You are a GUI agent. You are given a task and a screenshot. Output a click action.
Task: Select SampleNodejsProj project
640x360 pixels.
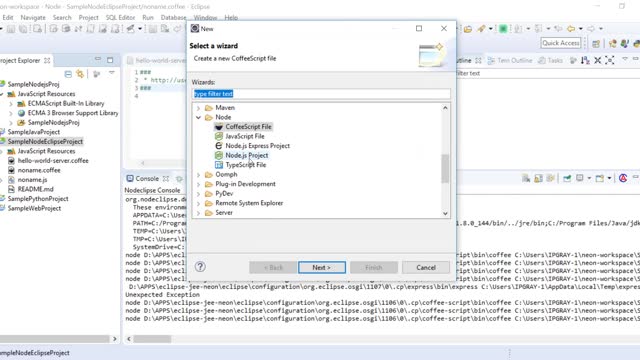point(33,84)
